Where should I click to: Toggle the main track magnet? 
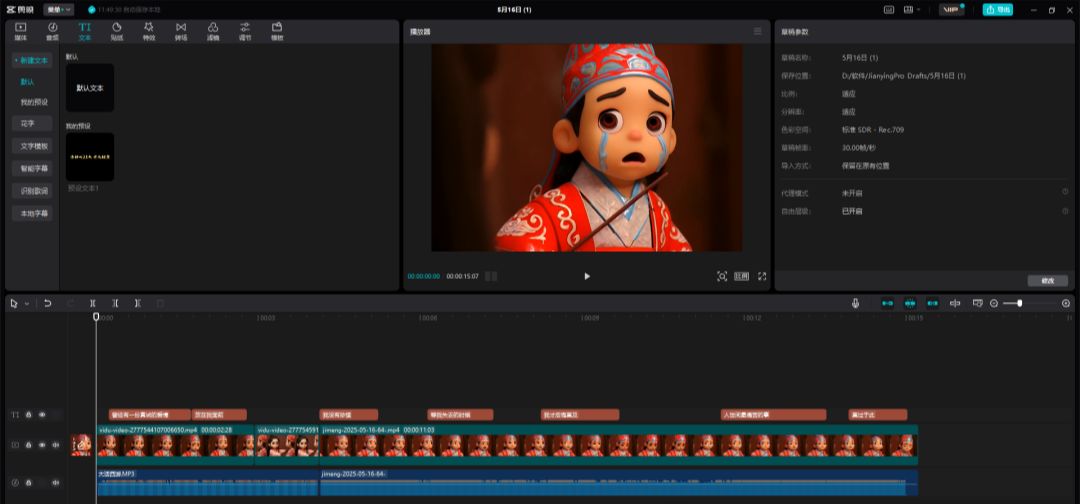[887, 303]
